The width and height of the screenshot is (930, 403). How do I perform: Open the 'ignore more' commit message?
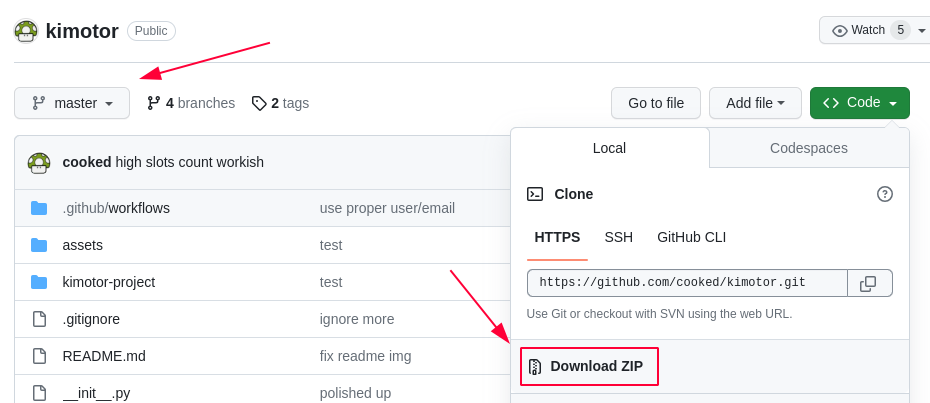point(357,319)
